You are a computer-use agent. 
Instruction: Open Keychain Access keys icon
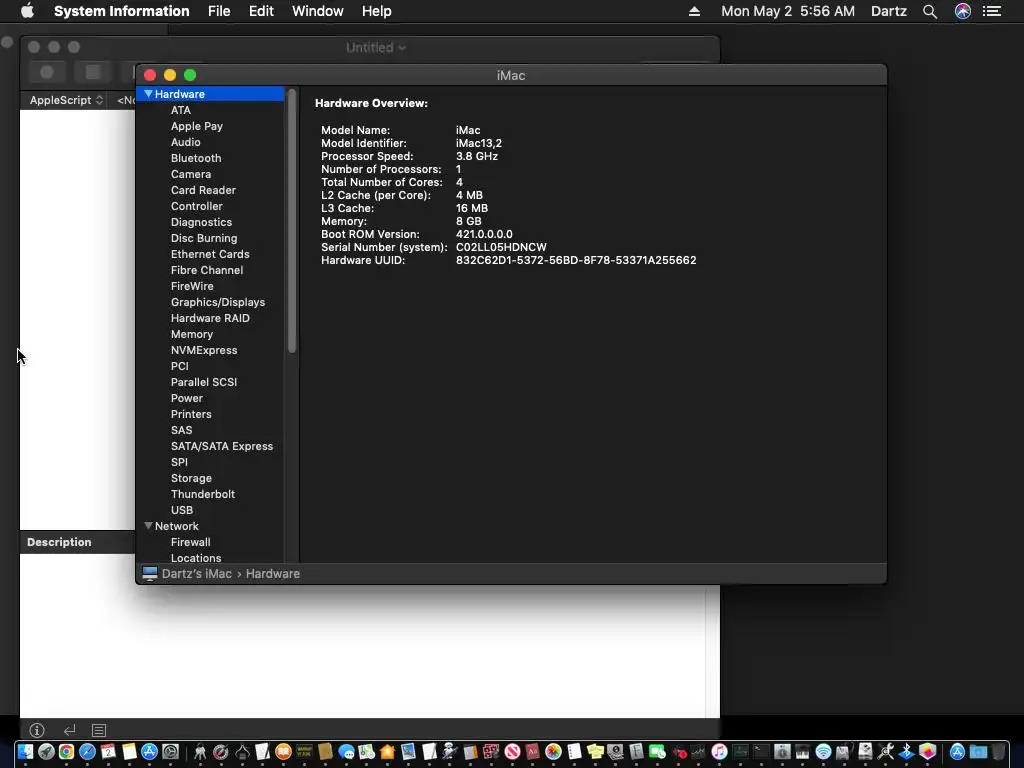200,752
